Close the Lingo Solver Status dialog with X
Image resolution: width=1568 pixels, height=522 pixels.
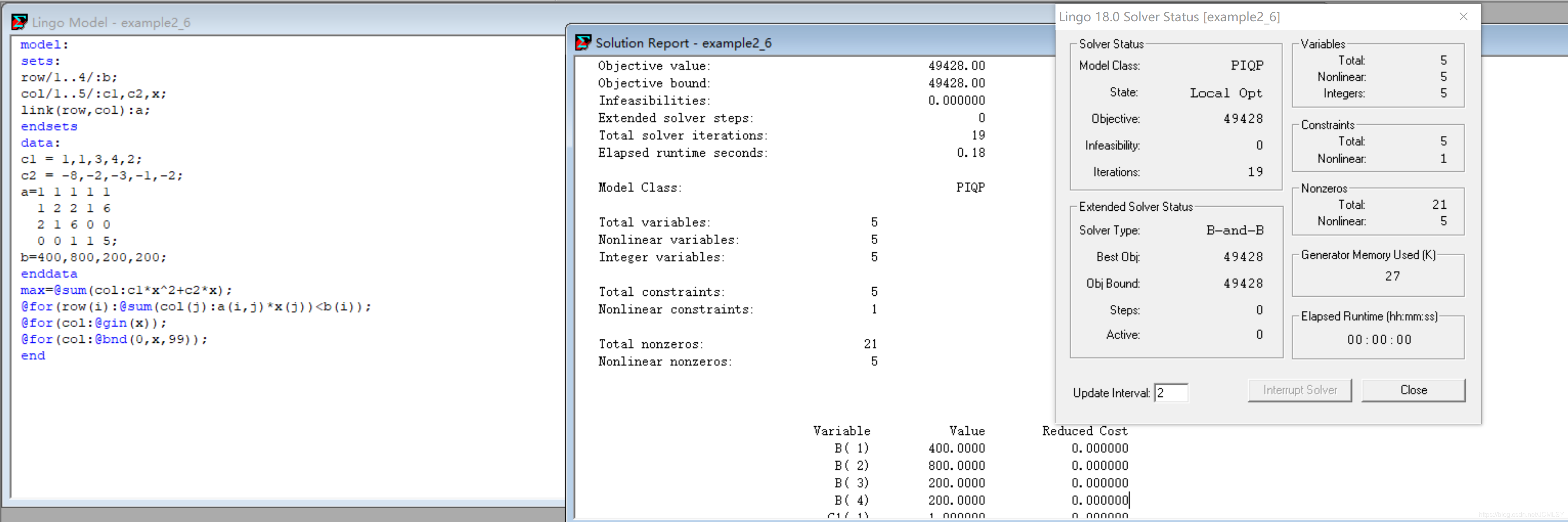point(1463,17)
